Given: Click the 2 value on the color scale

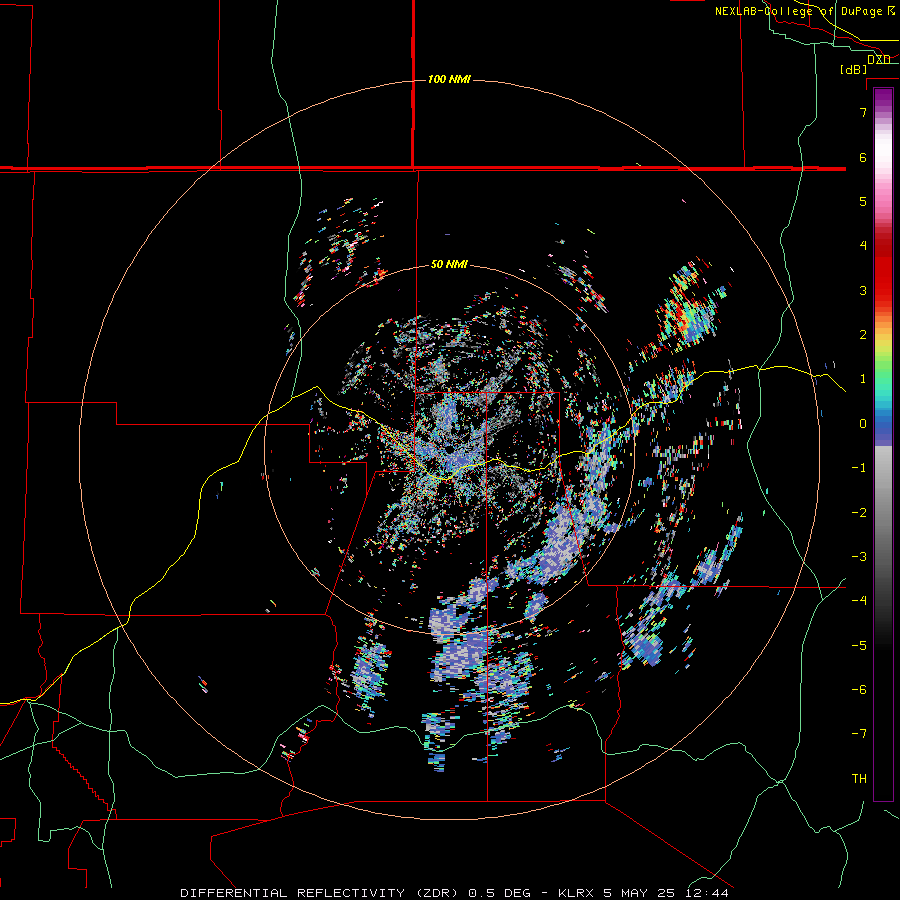Looking at the screenshot, I should tap(863, 335).
